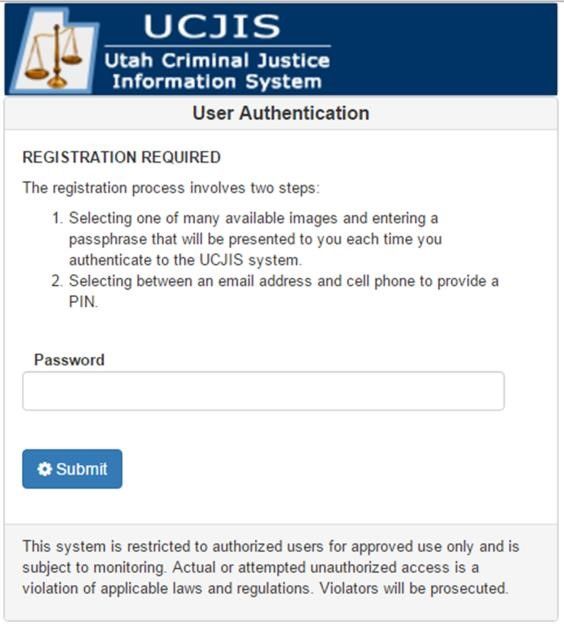Image resolution: width=564 pixels, height=626 pixels.
Task: Click the User Authentication panel header
Action: (281, 113)
